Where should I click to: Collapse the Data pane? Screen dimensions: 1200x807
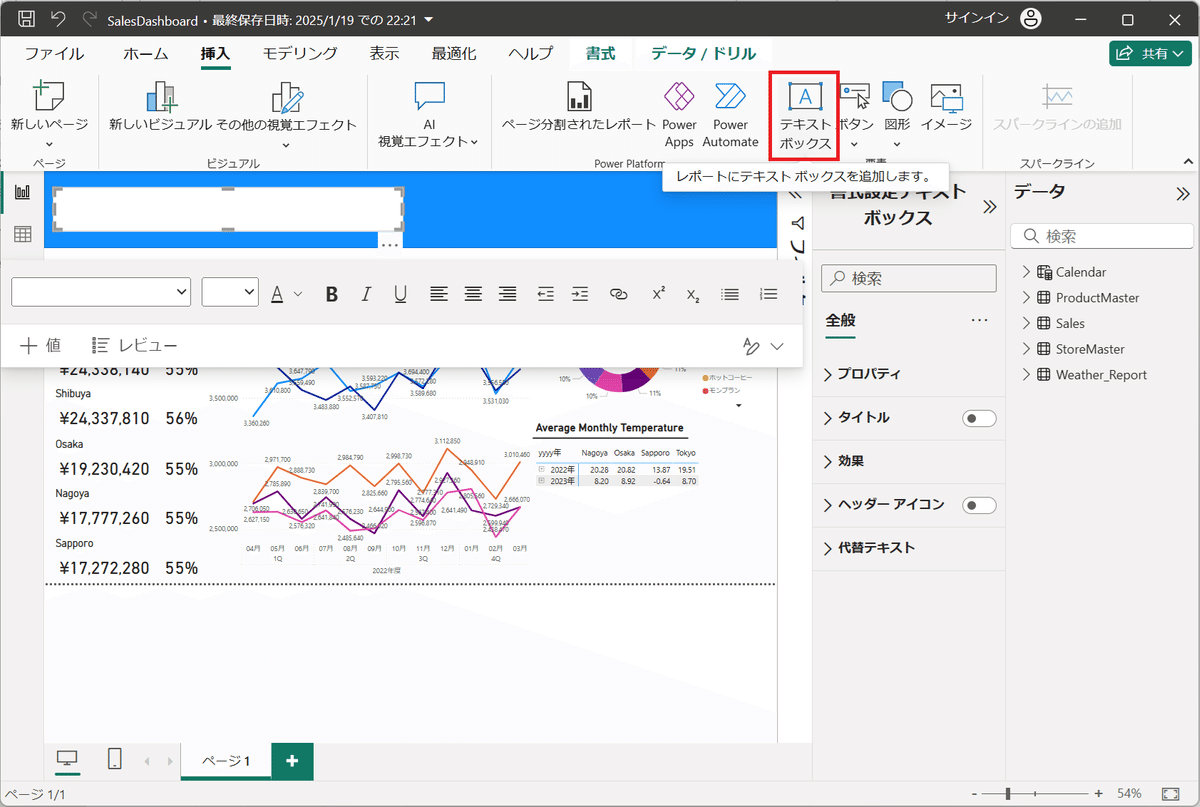1182,194
